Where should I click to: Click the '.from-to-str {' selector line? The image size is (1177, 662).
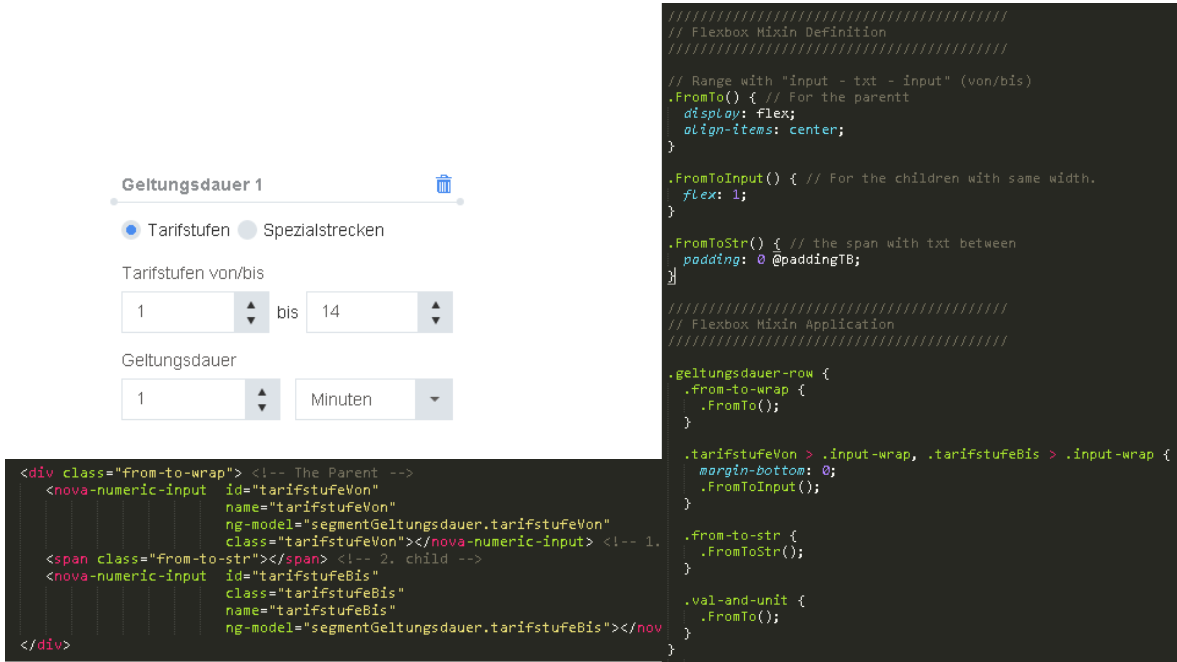[x=740, y=535]
